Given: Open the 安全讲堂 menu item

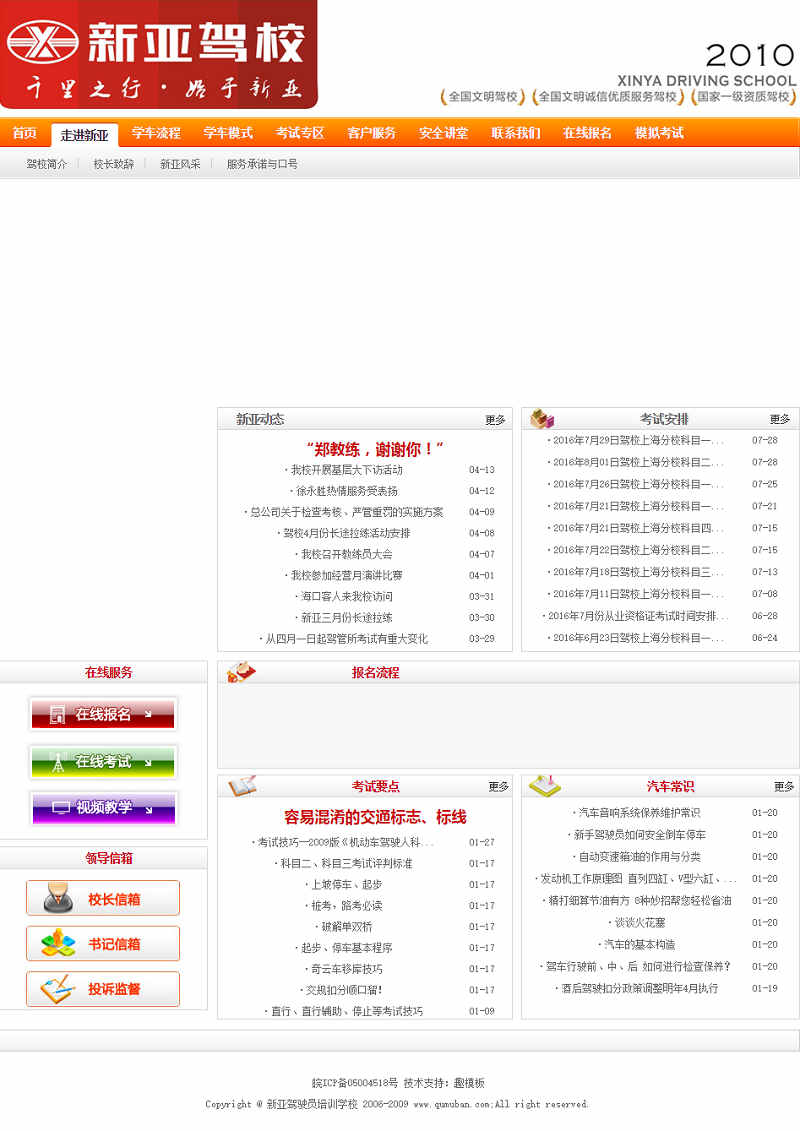Looking at the screenshot, I should 444,133.
